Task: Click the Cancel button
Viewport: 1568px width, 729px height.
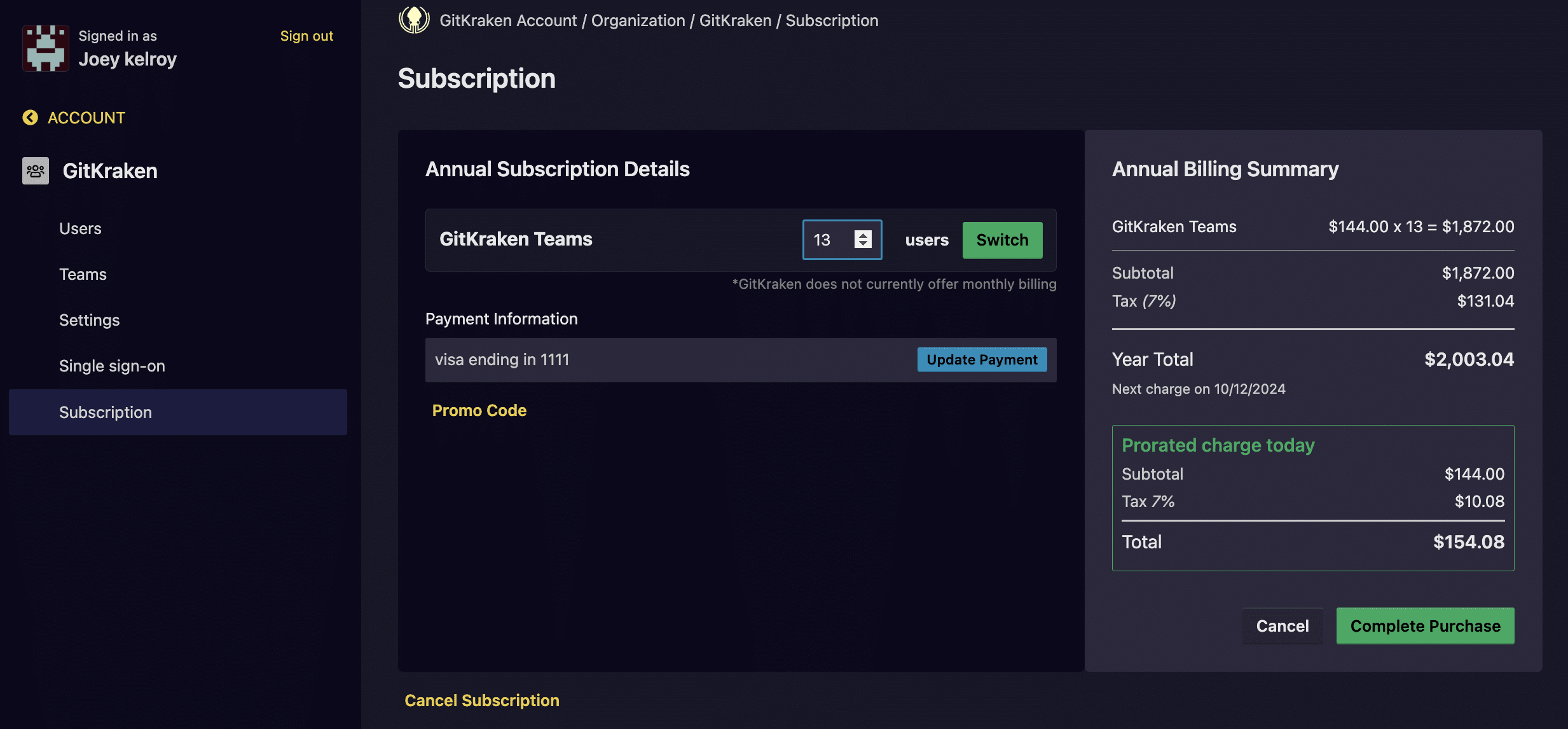Action: coord(1282,626)
